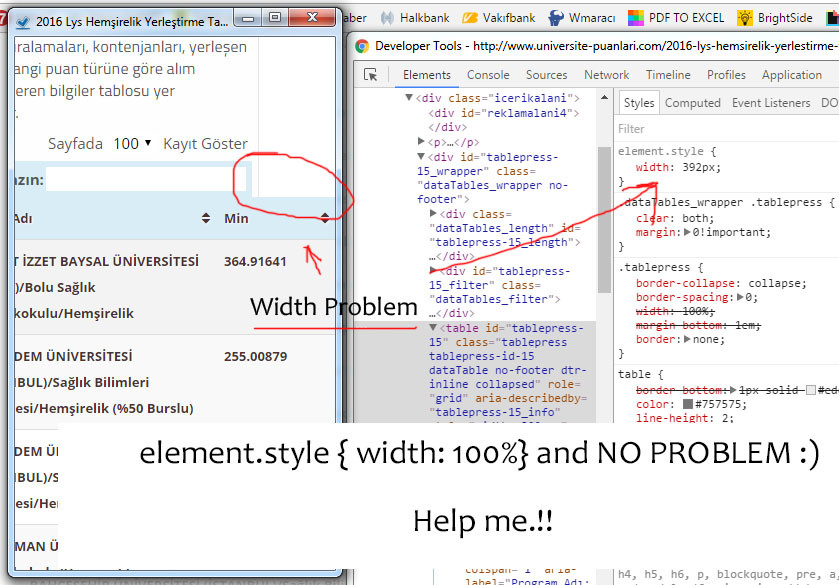Open the Application tab
This screenshot has height=585, width=839.
tap(791, 75)
